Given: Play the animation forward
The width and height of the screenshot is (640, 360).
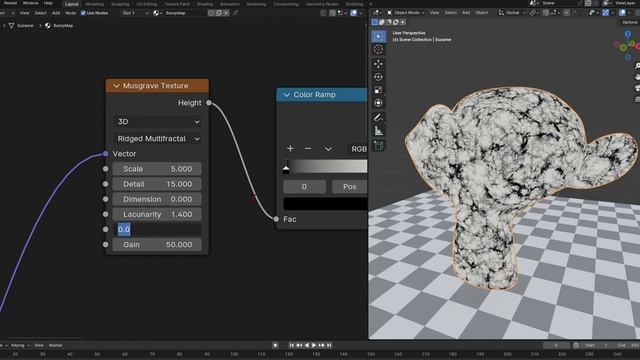Looking at the screenshot, I should (313, 345).
